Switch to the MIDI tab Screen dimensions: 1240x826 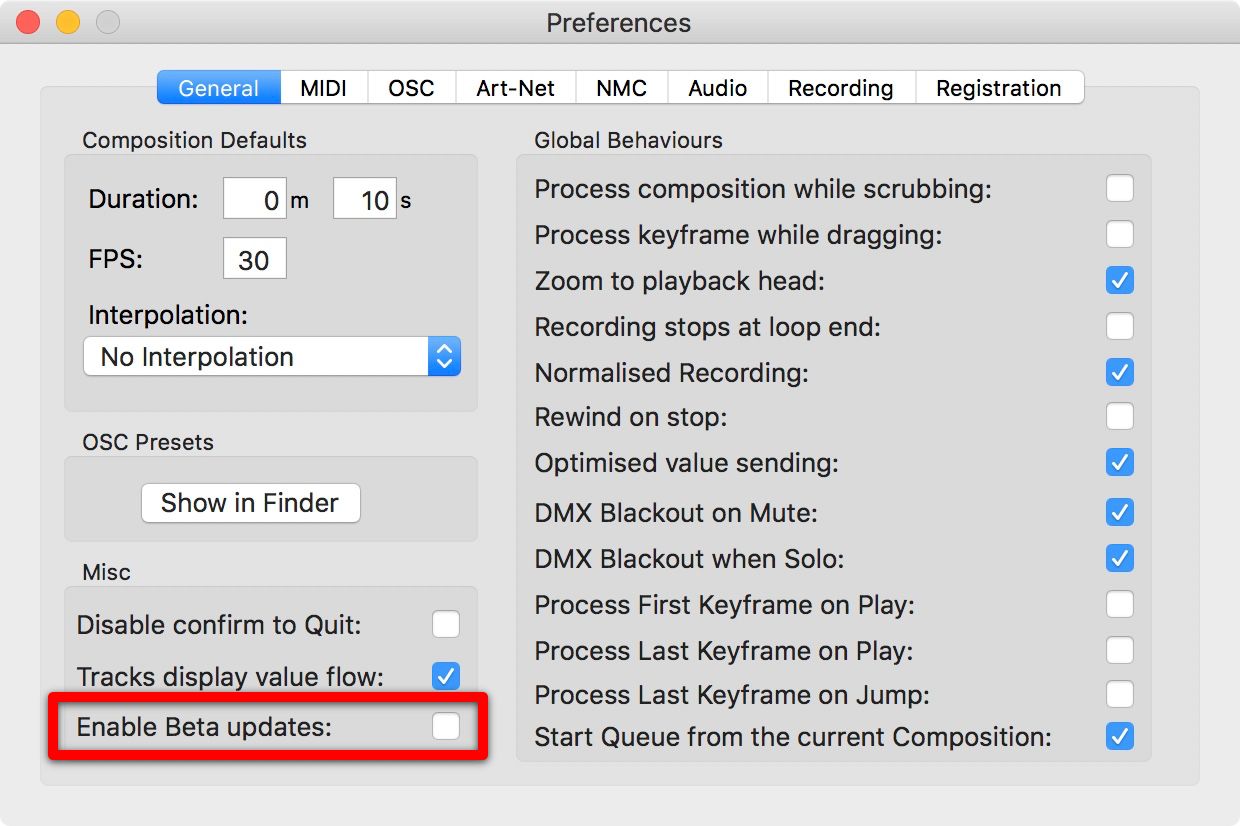pyautogui.click(x=324, y=88)
